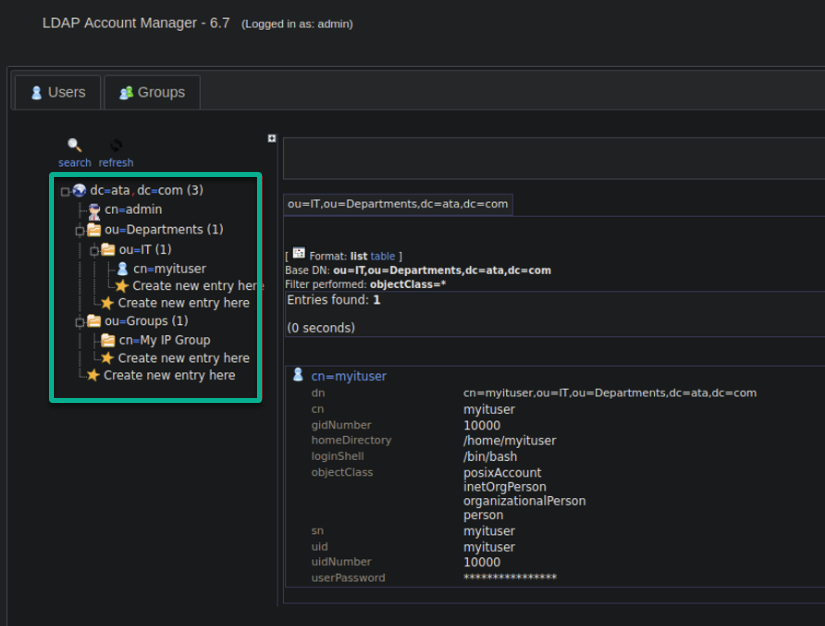Click the inetOrgPerson objectClass value
Screen dimensions: 825x626
pyautogui.click(x=505, y=487)
